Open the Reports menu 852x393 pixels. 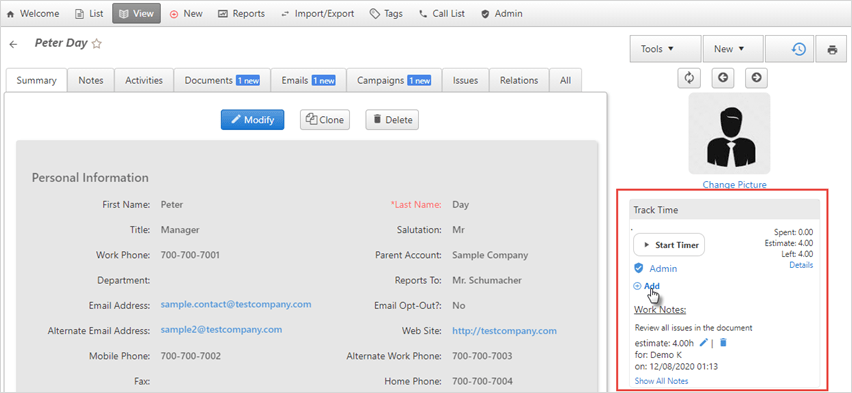[x=241, y=14]
